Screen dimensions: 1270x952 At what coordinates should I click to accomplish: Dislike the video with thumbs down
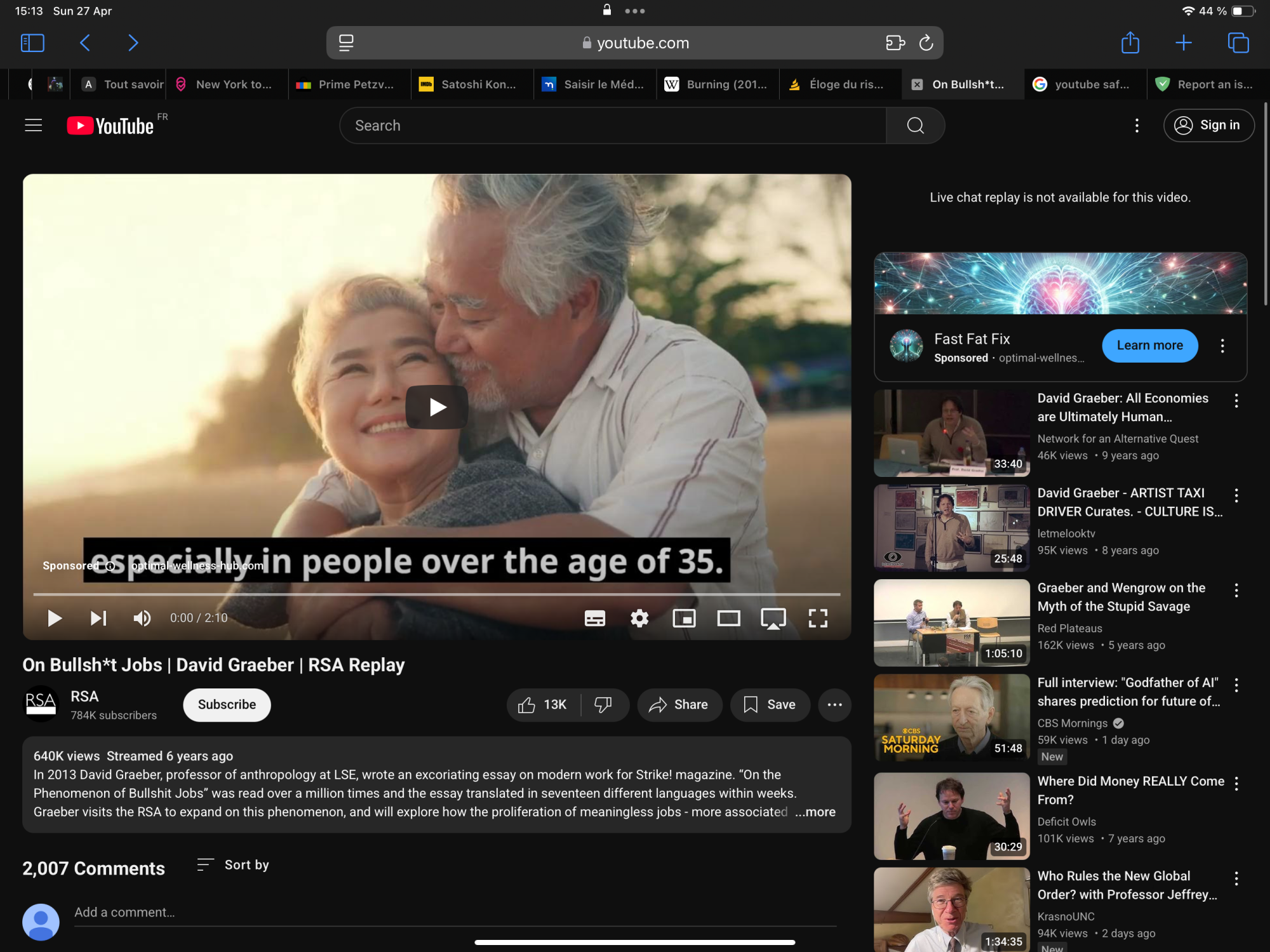(603, 704)
